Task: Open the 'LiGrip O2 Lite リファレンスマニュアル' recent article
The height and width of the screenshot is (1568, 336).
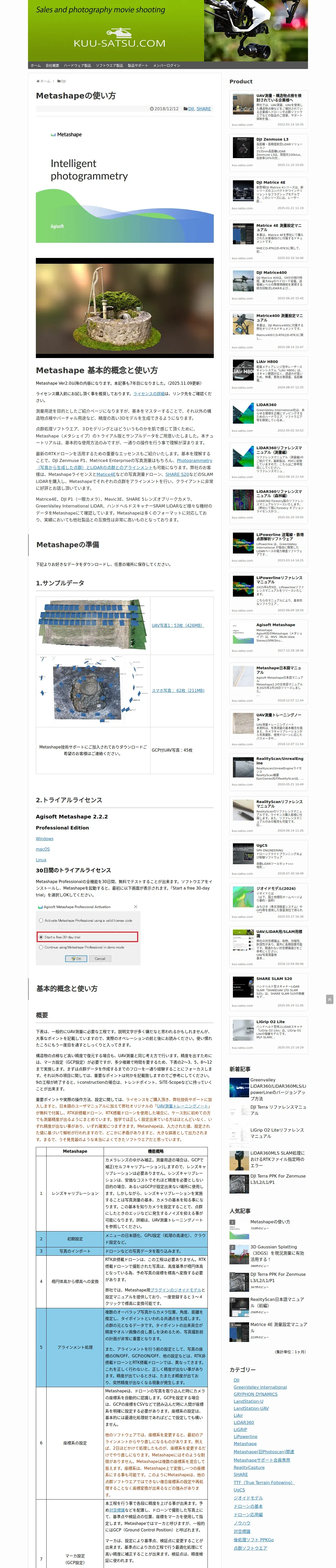Action: click(x=277, y=1133)
